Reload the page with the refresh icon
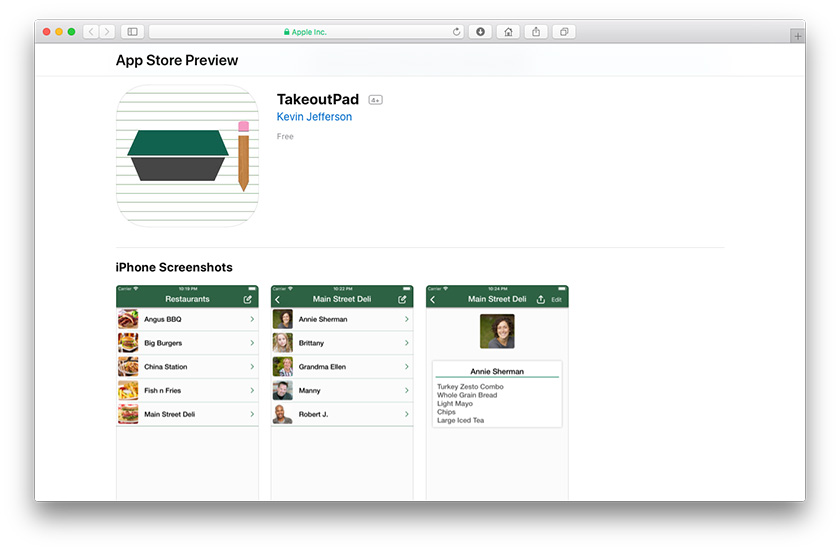 pos(456,32)
